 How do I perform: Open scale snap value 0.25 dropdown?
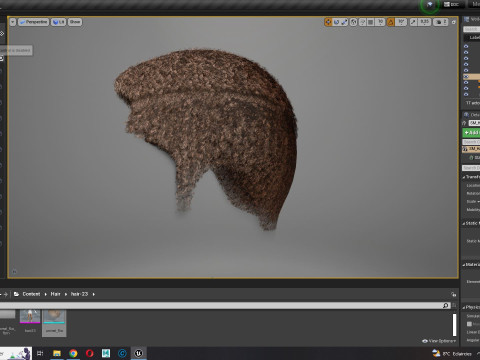[x=424, y=22]
